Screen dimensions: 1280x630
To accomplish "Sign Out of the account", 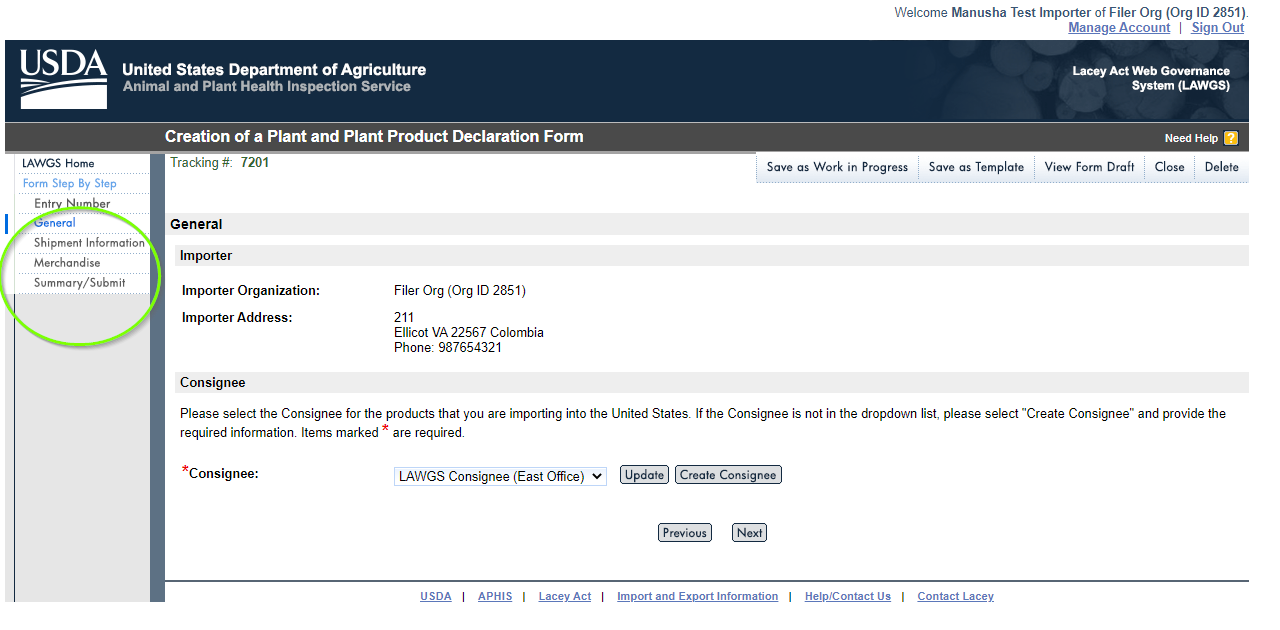I will tap(1217, 28).
